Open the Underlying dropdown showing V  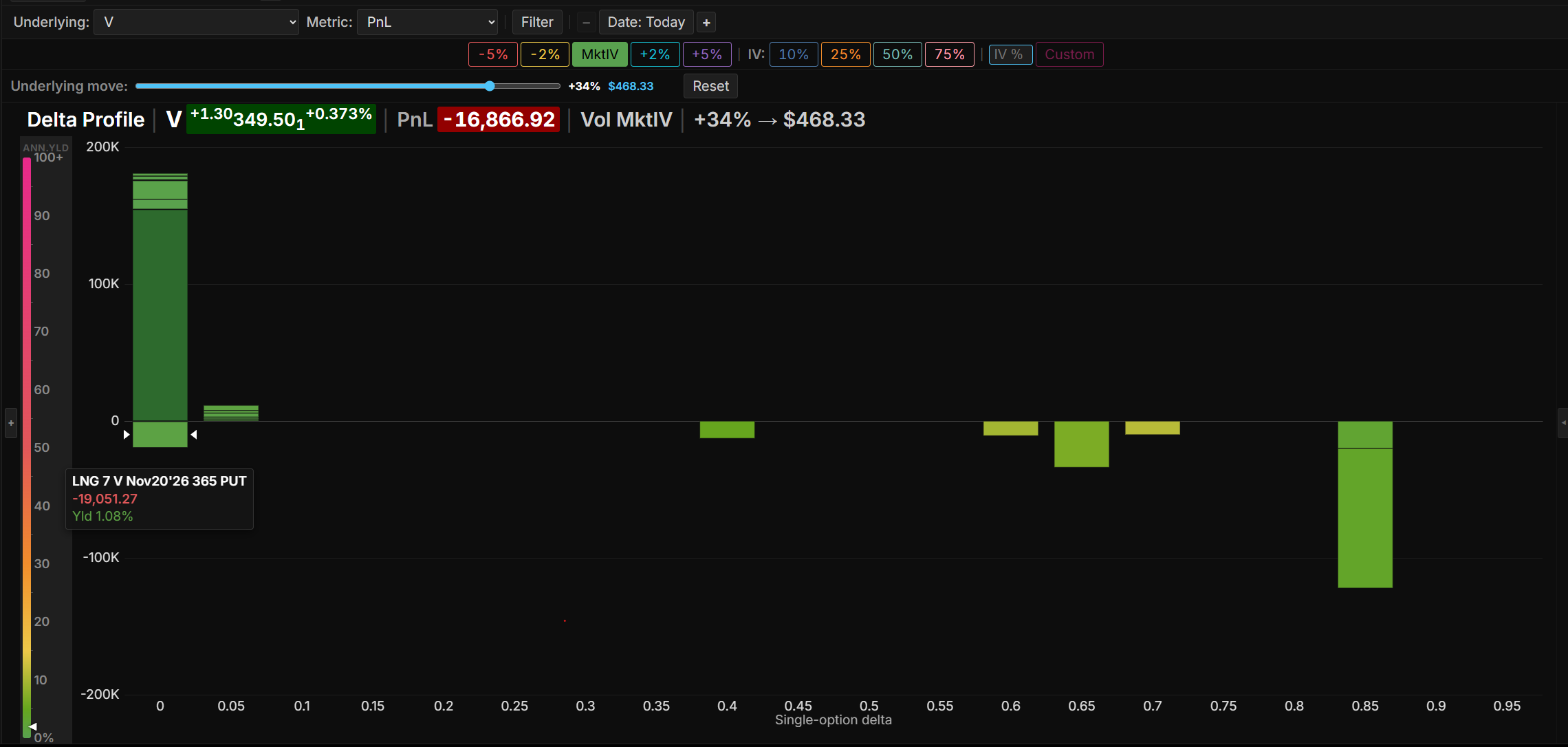196,22
